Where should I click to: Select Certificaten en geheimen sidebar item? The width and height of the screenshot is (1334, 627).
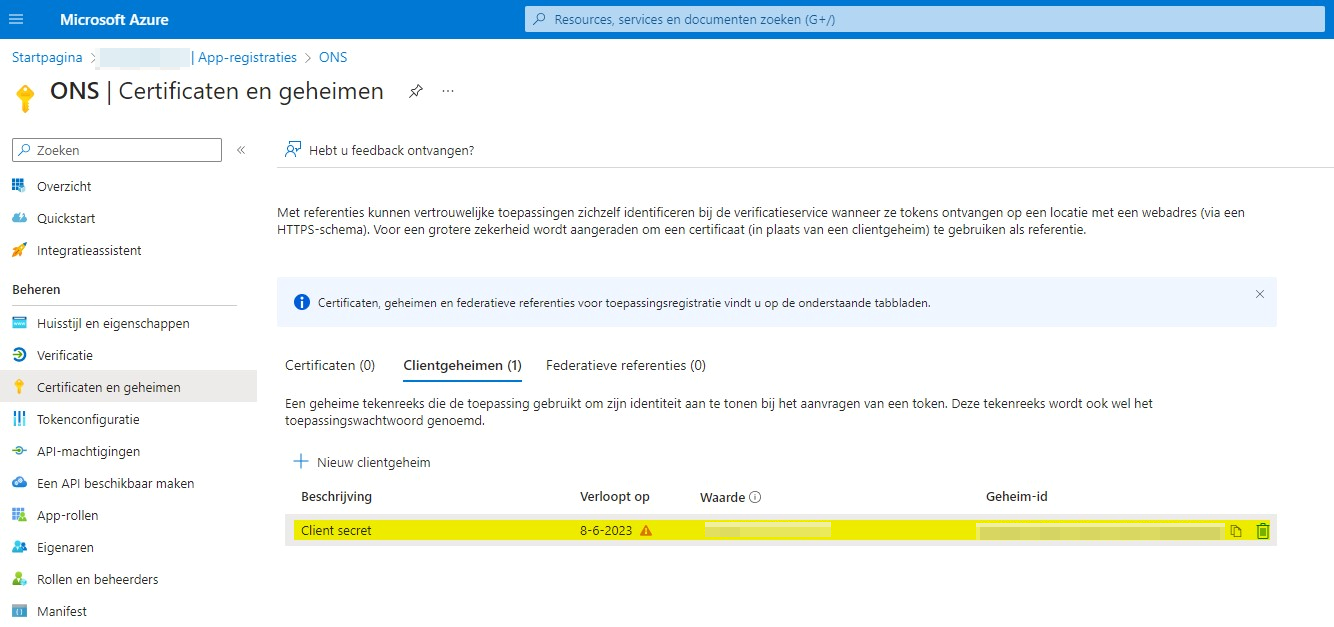click(128, 387)
